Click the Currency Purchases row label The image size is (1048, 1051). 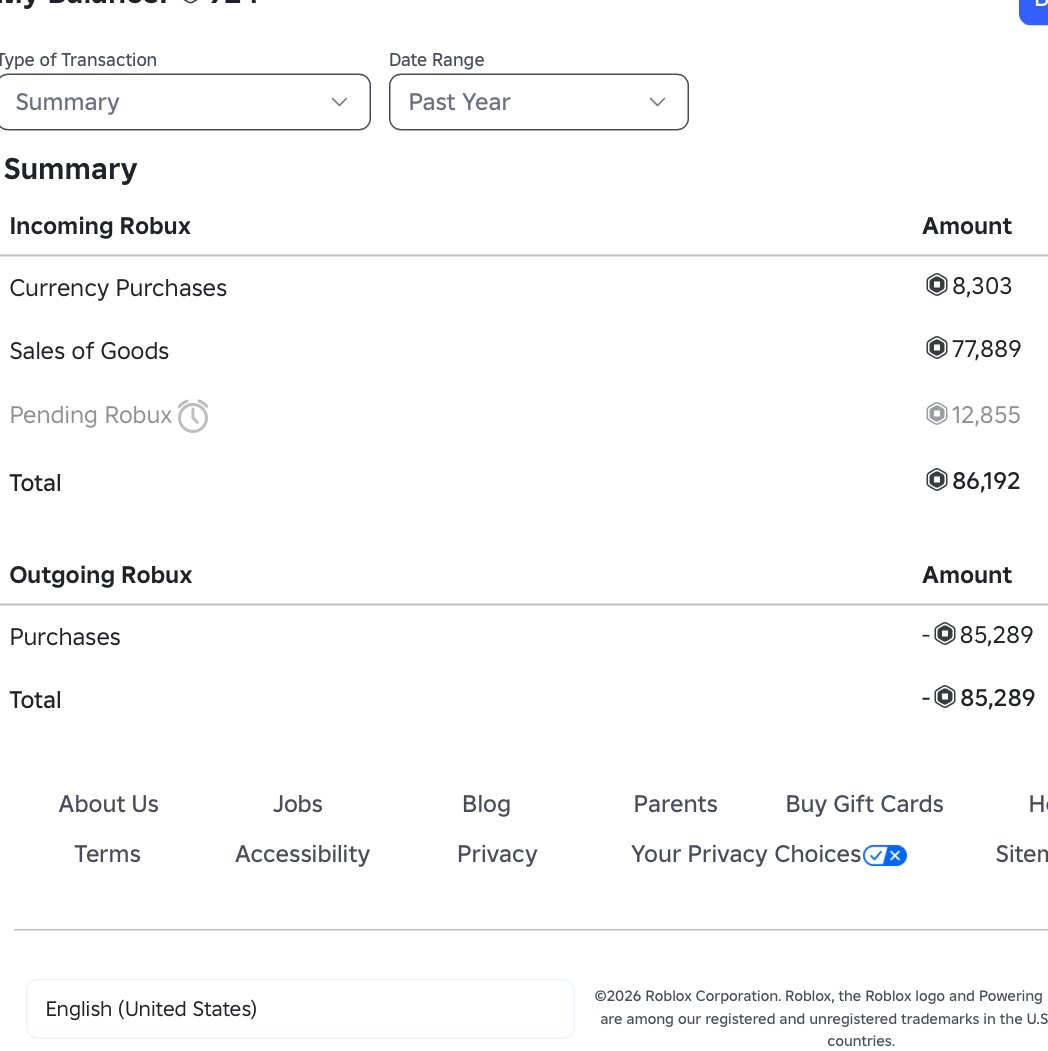118,288
